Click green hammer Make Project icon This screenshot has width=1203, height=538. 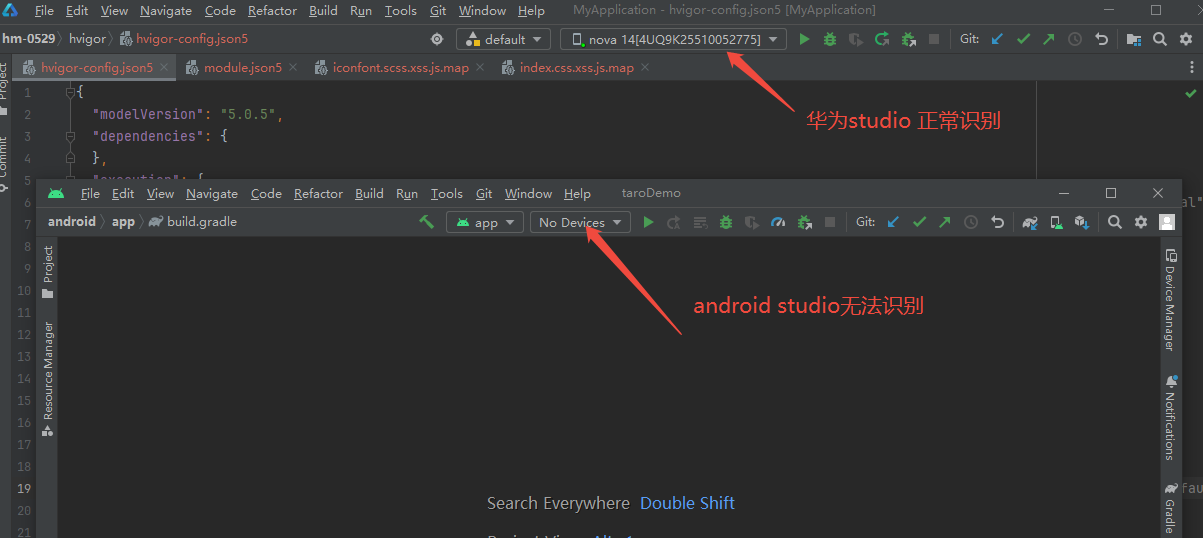[427, 222]
